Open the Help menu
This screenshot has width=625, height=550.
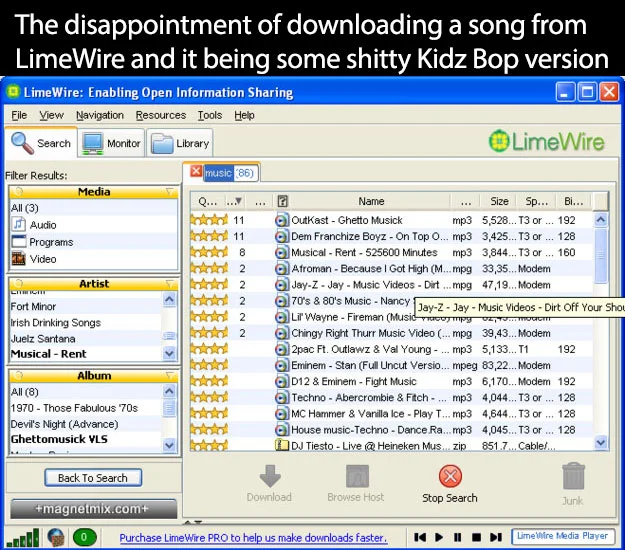click(244, 115)
